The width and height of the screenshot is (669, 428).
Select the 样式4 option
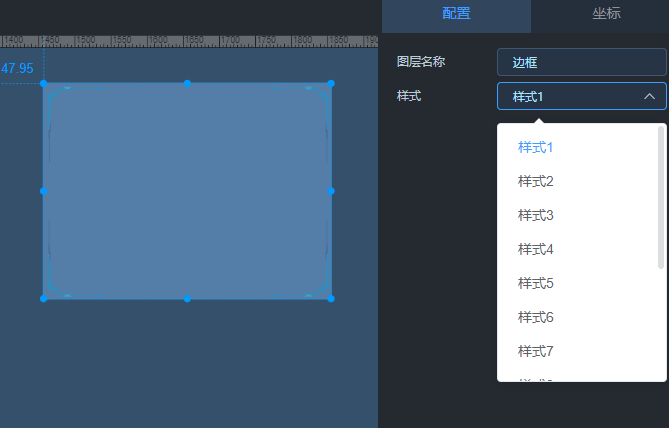[536, 249]
